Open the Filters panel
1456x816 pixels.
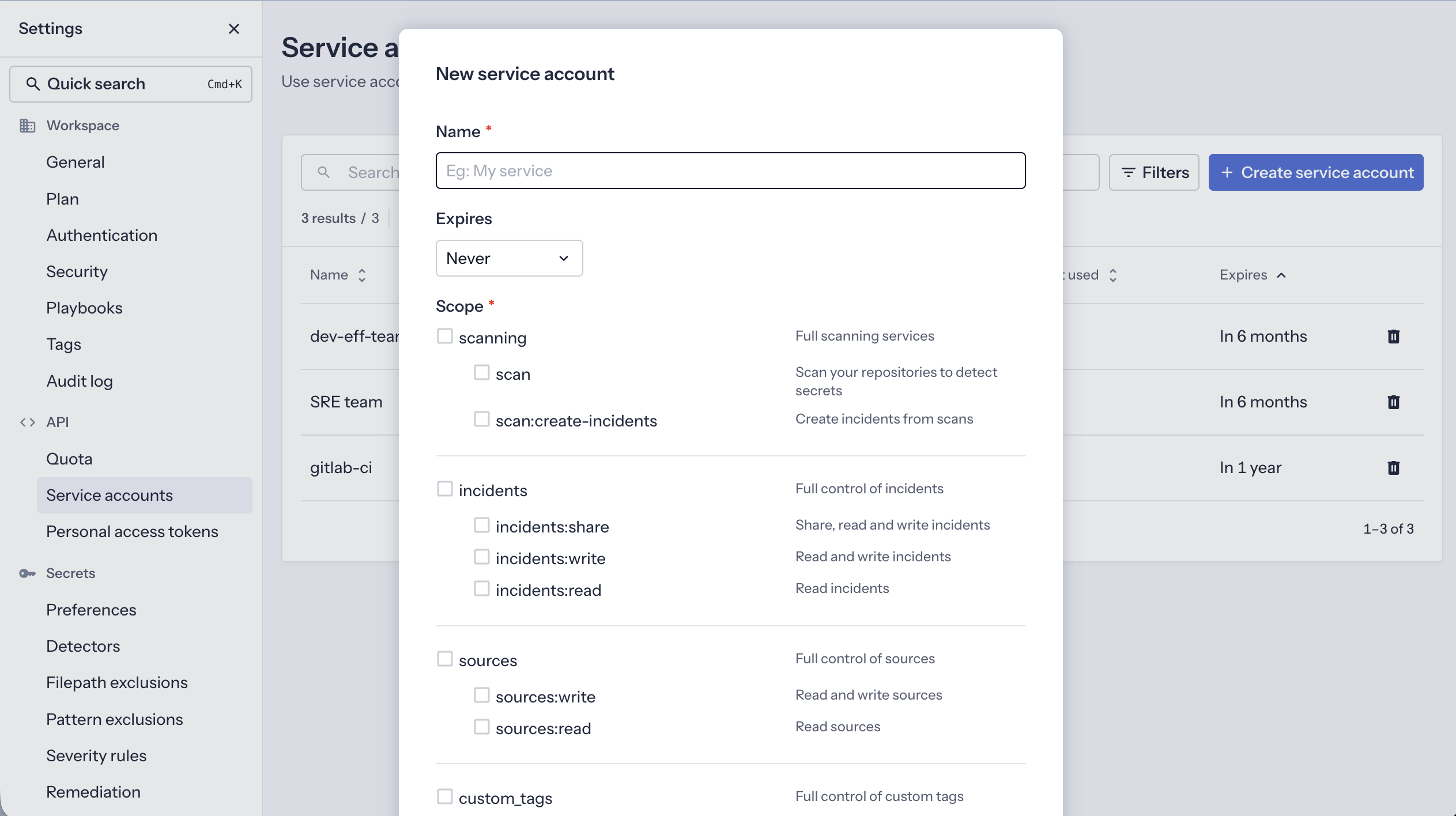pyautogui.click(x=1154, y=172)
